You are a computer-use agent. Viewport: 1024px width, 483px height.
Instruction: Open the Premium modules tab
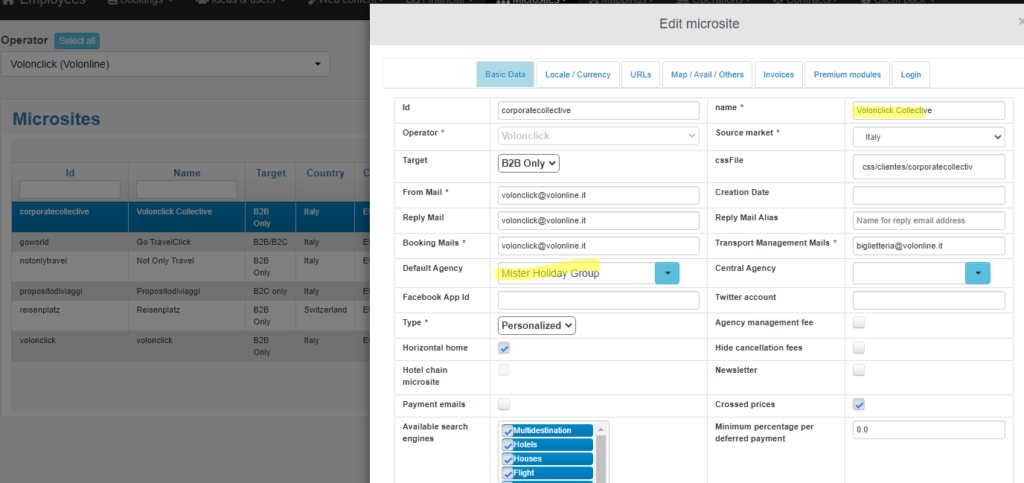(847, 75)
